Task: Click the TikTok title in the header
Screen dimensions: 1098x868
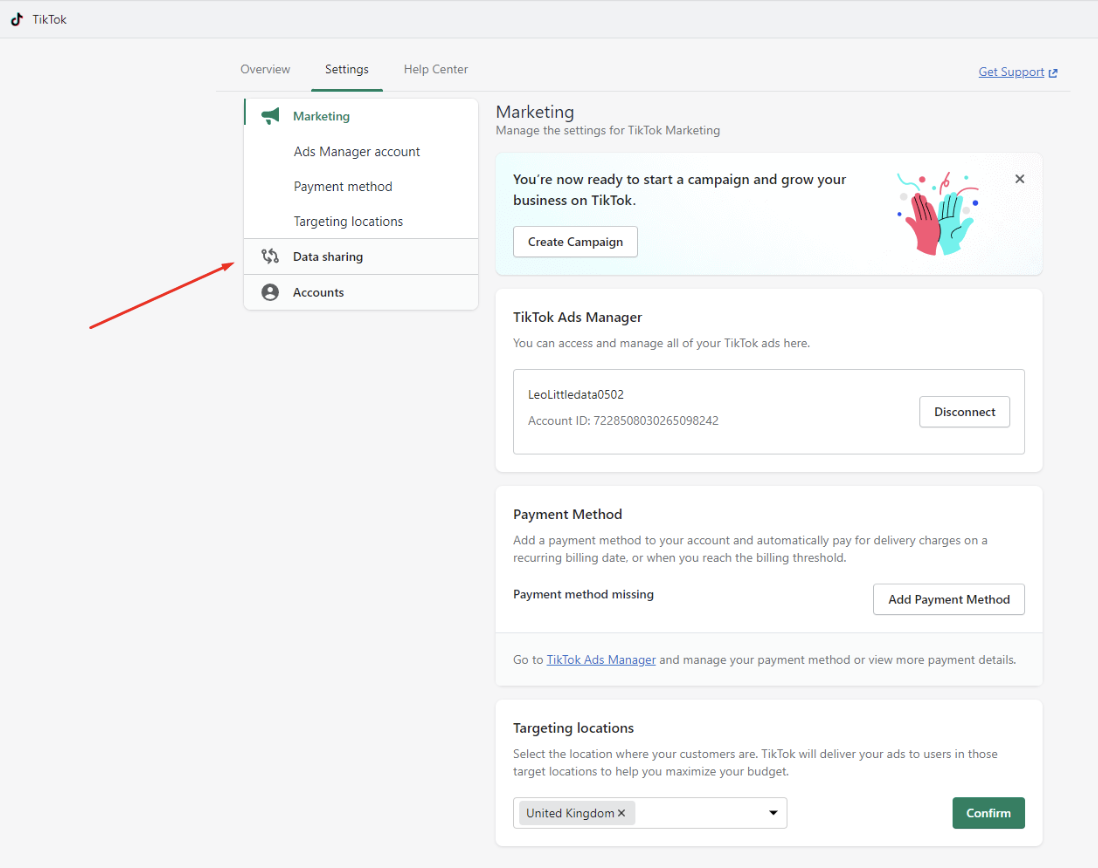Action: tap(49, 20)
